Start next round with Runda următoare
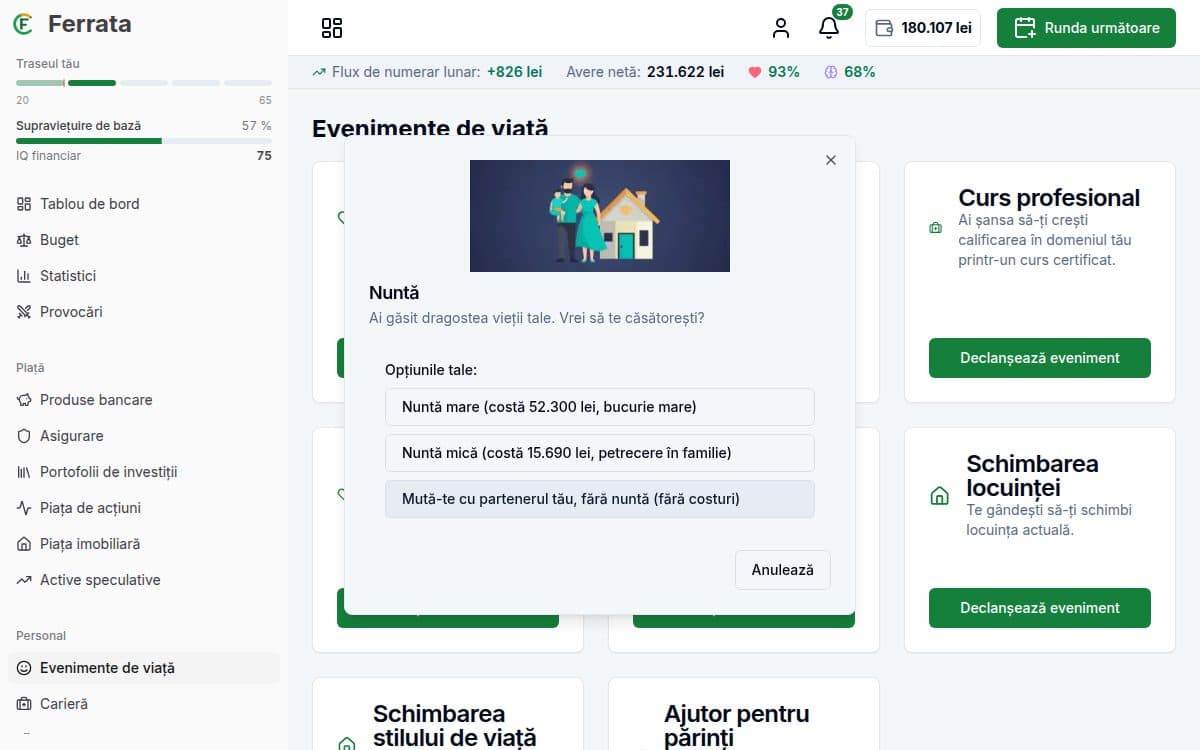The image size is (1200, 750). [x=1086, y=28]
